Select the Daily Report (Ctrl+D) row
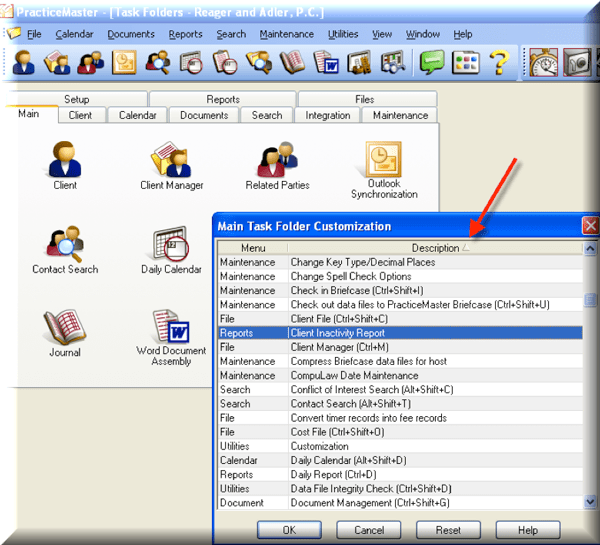Image resolution: width=600 pixels, height=545 pixels. [x=400, y=474]
